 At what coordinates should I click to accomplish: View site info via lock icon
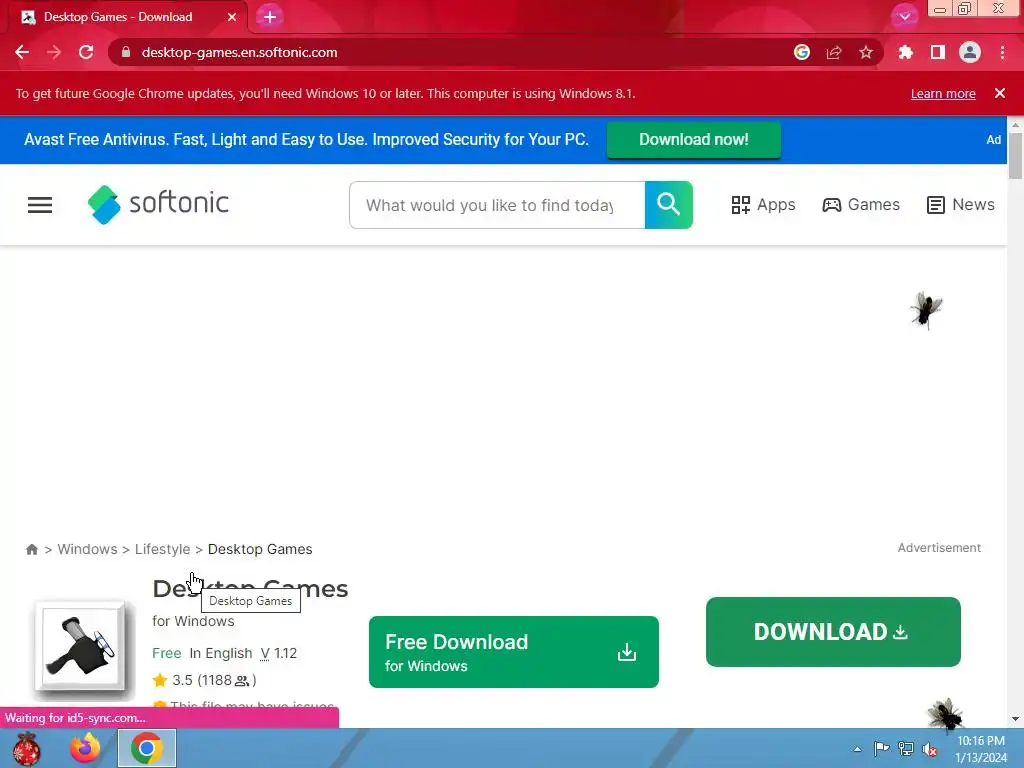[x=126, y=52]
